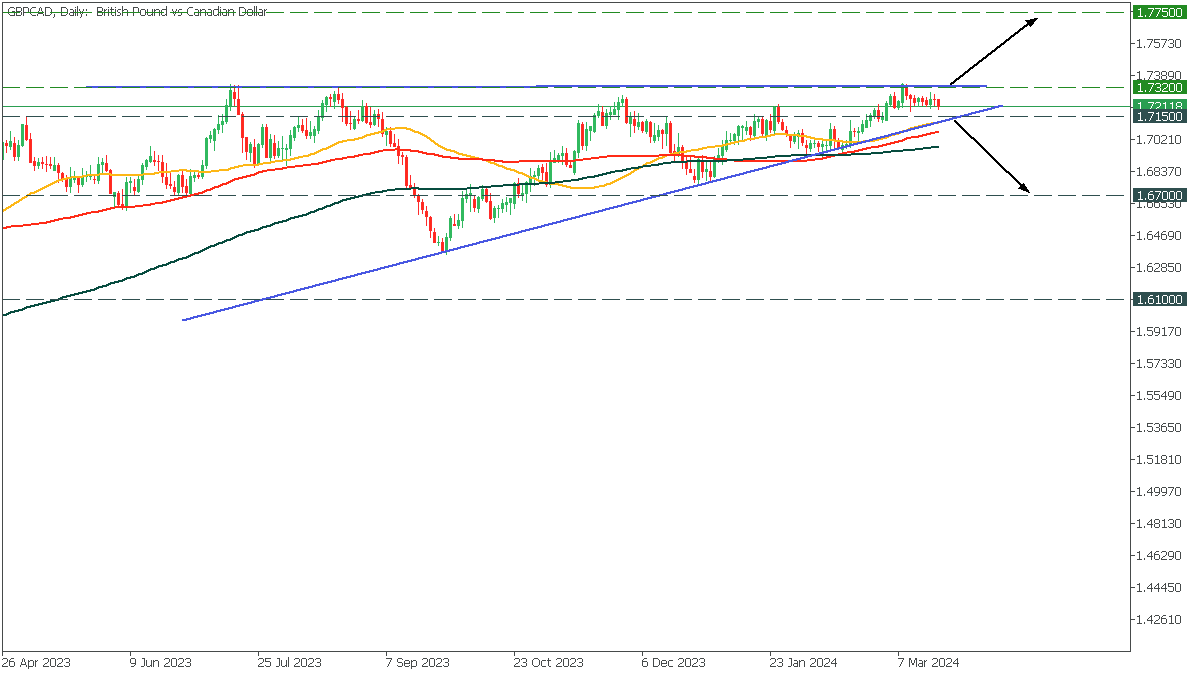This screenshot has height=675, width=1200.
Task: Click the GBPCAD Daily chart title
Action: pyautogui.click(x=137, y=12)
